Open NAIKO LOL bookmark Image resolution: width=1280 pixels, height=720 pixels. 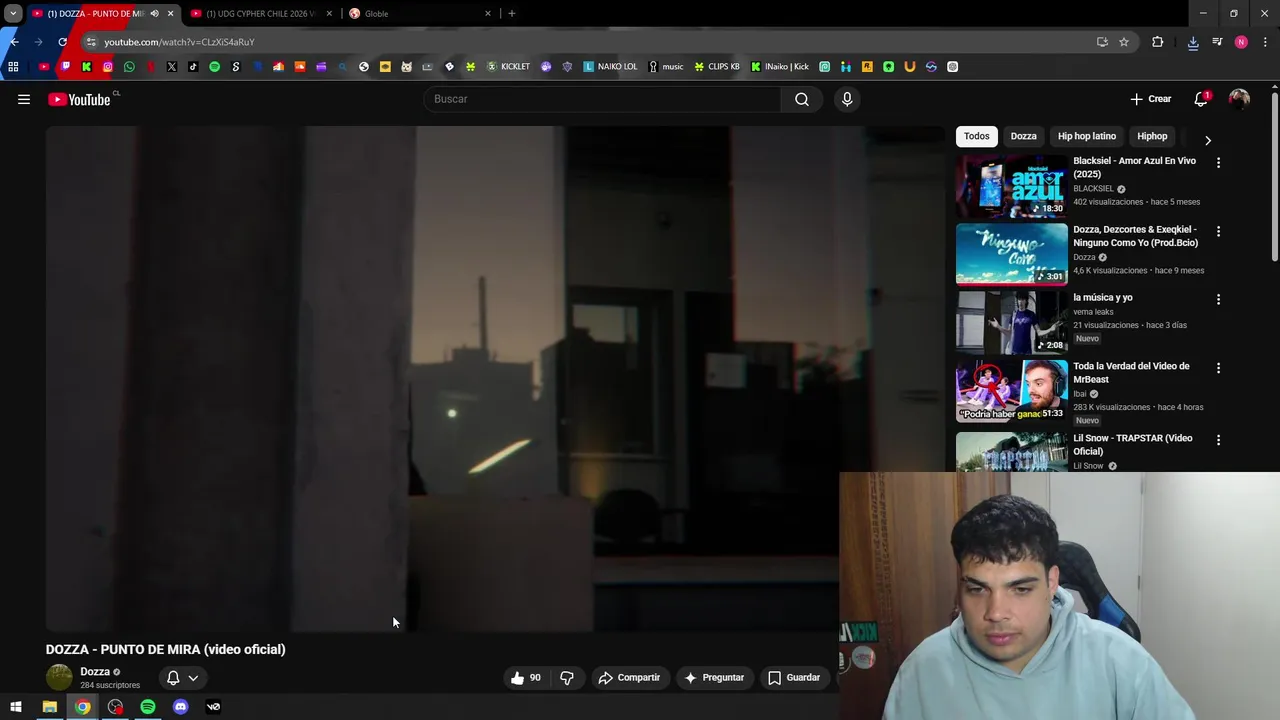click(610, 67)
